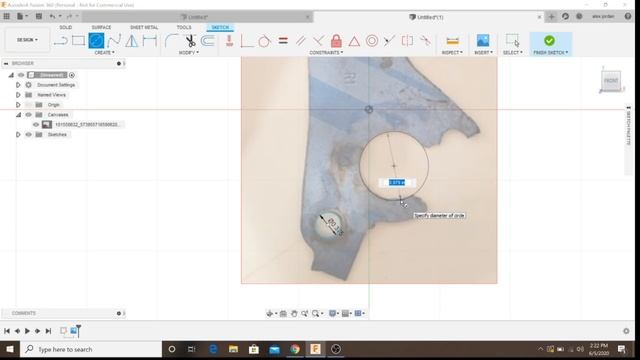640x360 pixels.
Task: Expand the Sketches node
Action: click(18, 135)
